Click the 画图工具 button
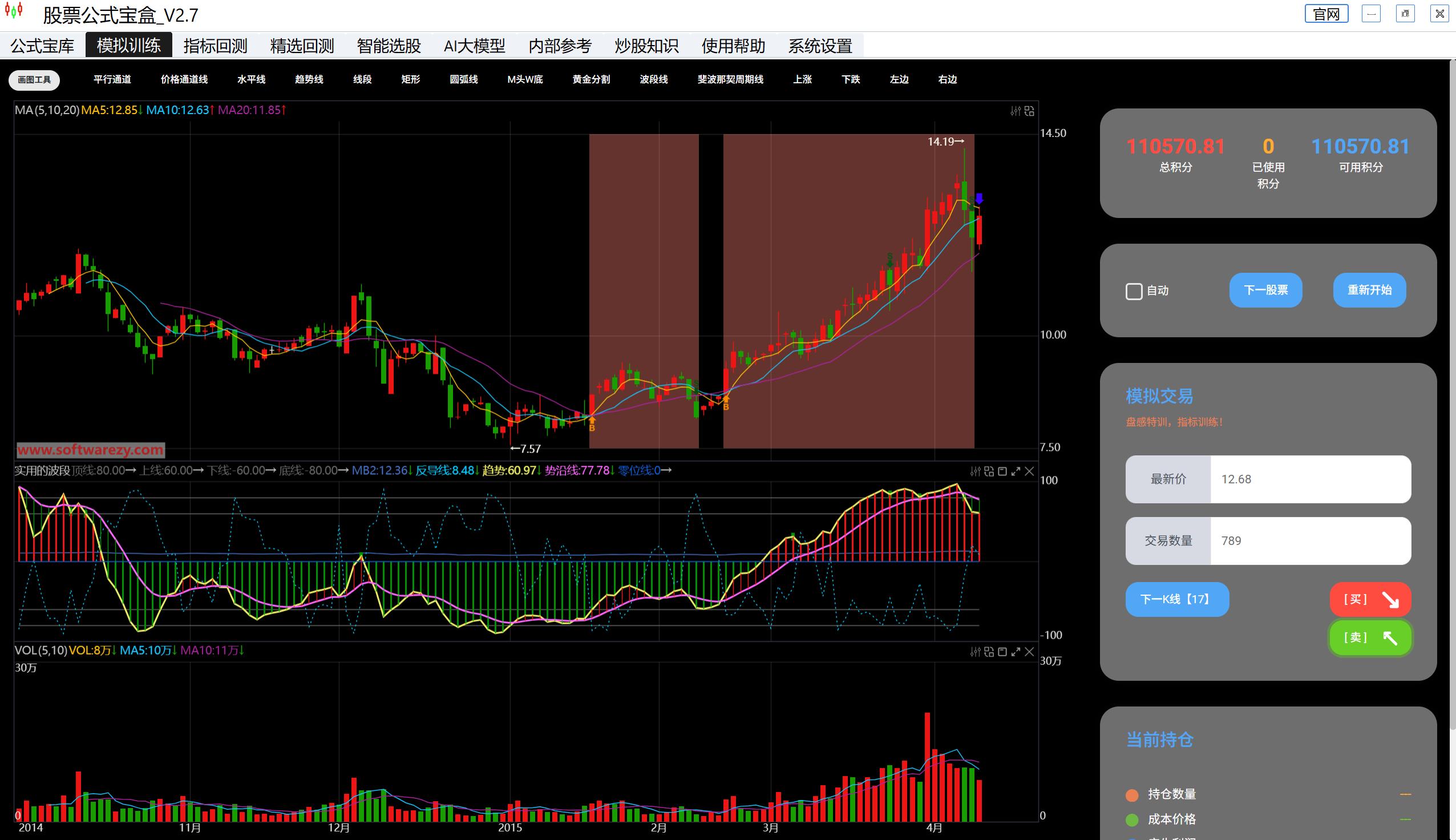This screenshot has height=840, width=1456. tap(34, 80)
